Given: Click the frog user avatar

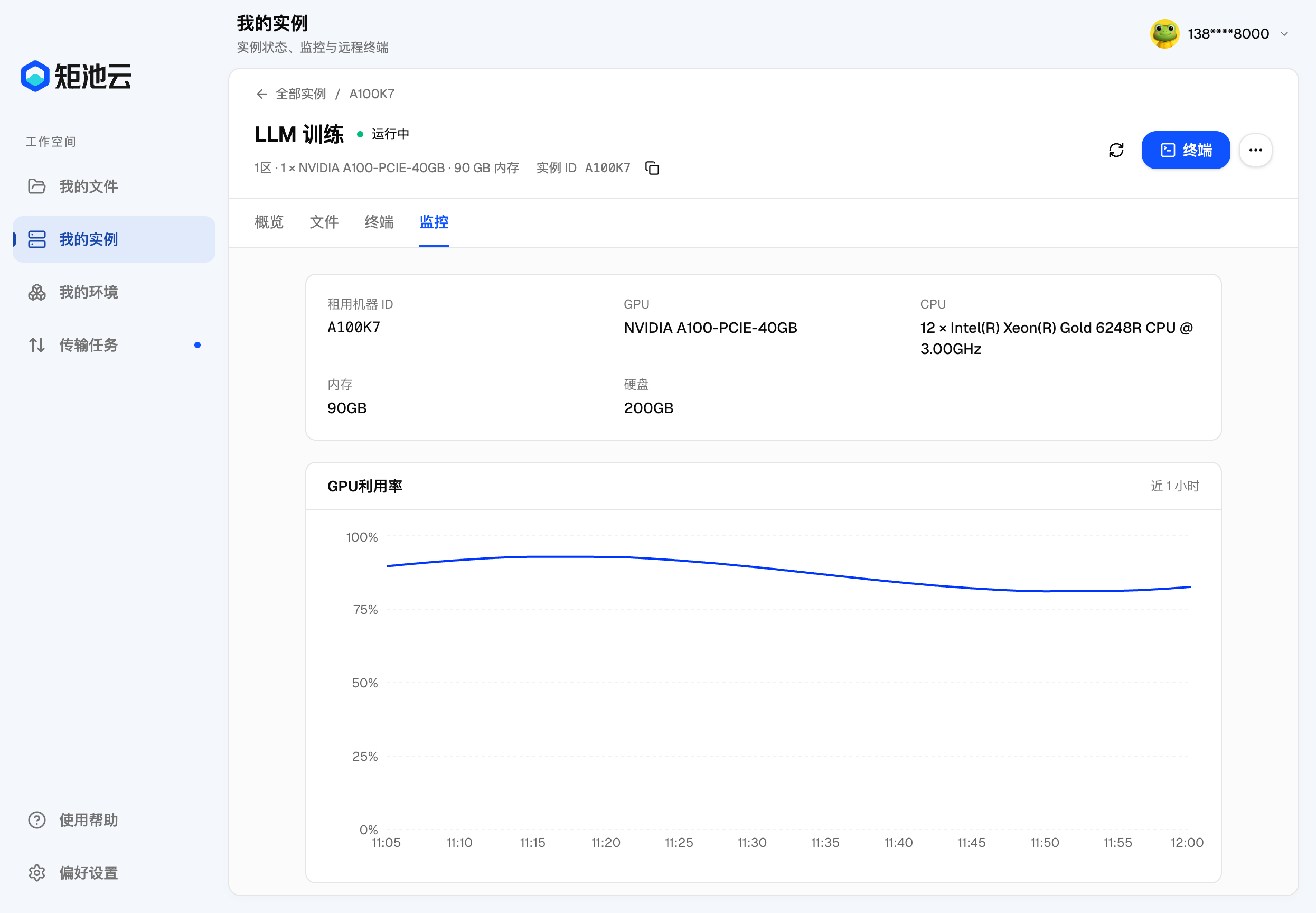Looking at the screenshot, I should click(1164, 34).
